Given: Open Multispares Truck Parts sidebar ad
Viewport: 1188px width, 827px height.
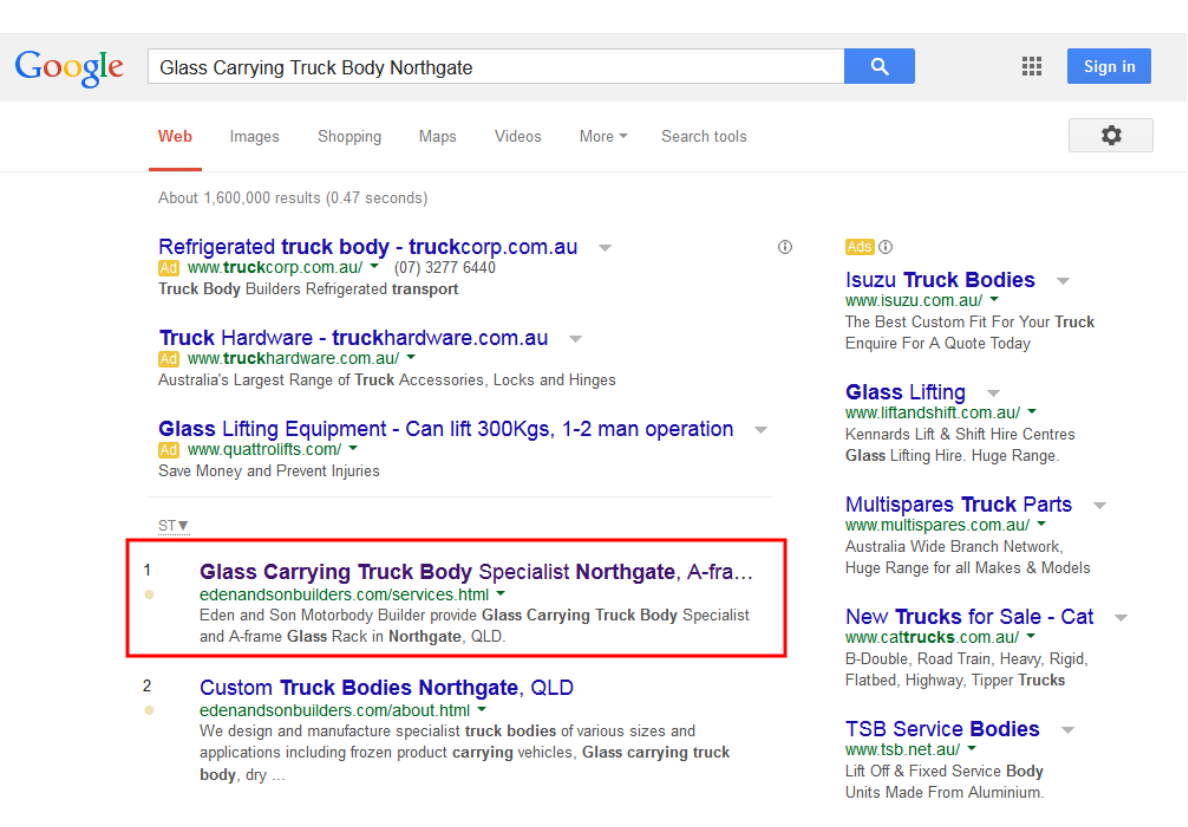Looking at the screenshot, I should (x=958, y=504).
